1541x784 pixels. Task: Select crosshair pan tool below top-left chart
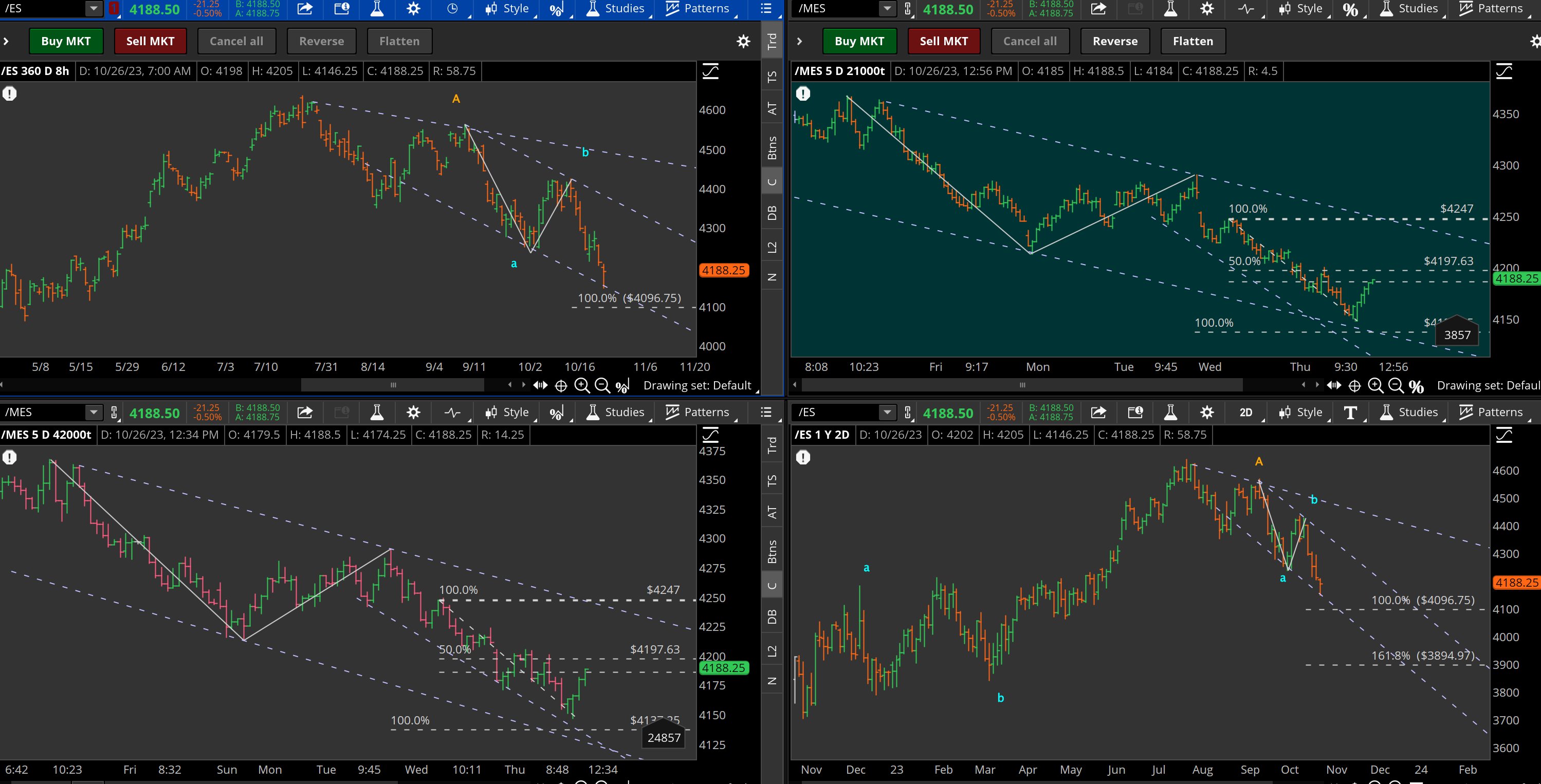561,386
